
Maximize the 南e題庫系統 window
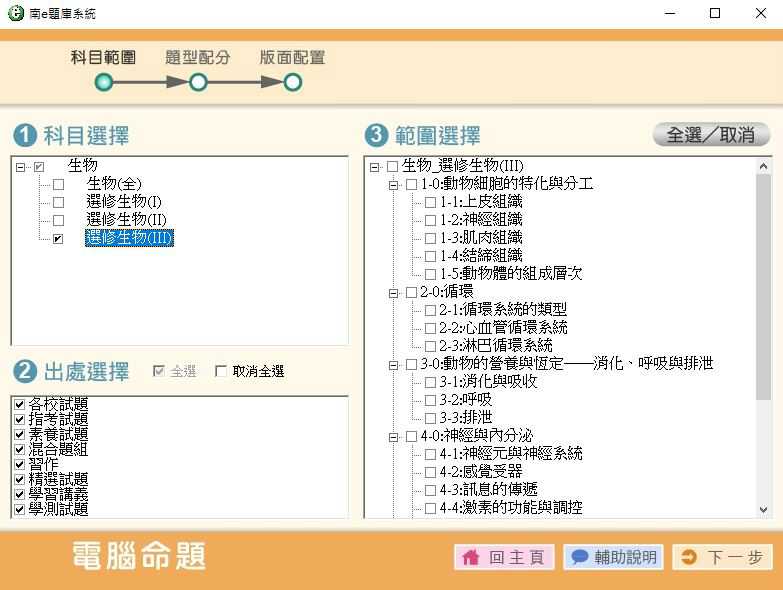tap(715, 13)
